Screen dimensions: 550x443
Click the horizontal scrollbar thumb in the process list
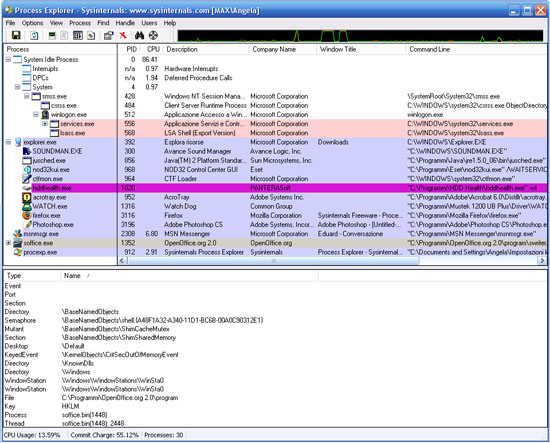(x=273, y=261)
